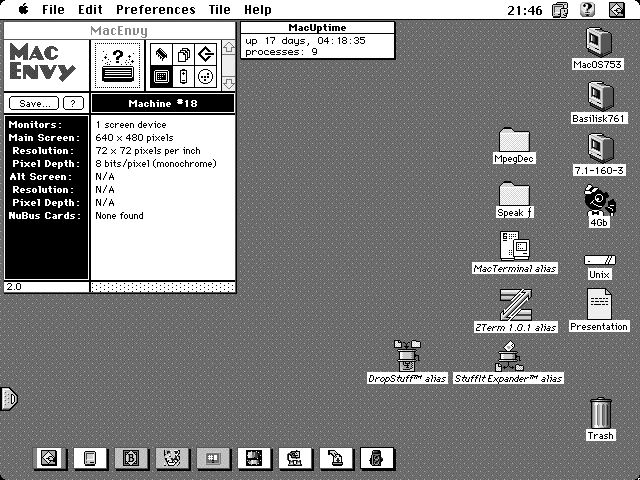Click the battery icon in MacEnvy panel

click(183, 77)
